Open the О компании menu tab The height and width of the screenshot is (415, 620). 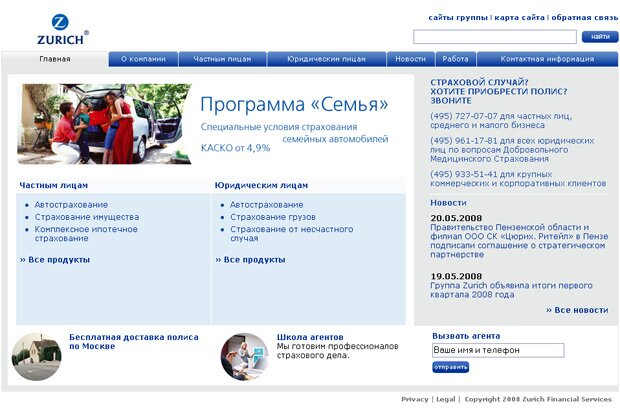click(143, 59)
